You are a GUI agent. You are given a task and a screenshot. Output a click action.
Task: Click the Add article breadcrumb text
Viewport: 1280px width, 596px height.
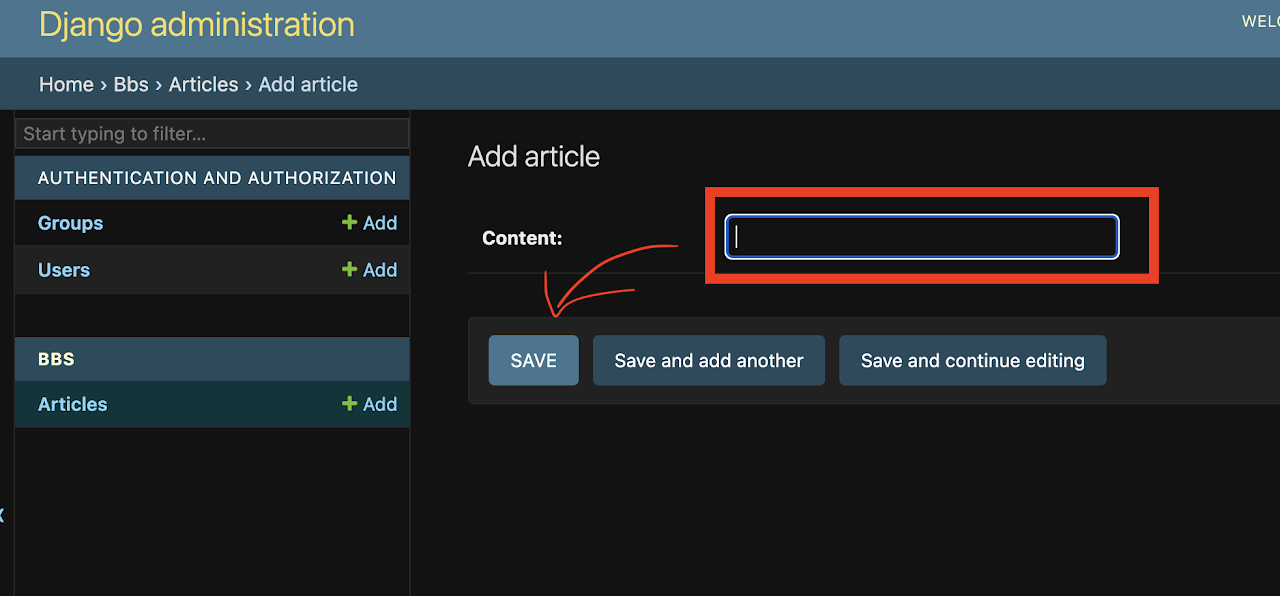[308, 85]
